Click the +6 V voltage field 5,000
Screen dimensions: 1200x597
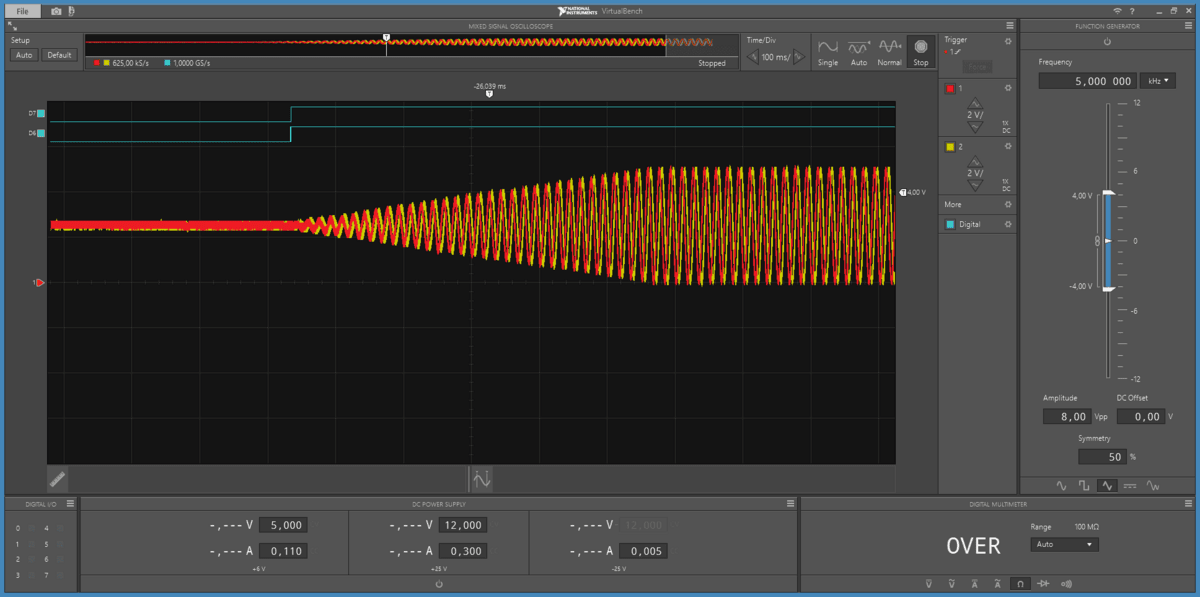(283, 525)
